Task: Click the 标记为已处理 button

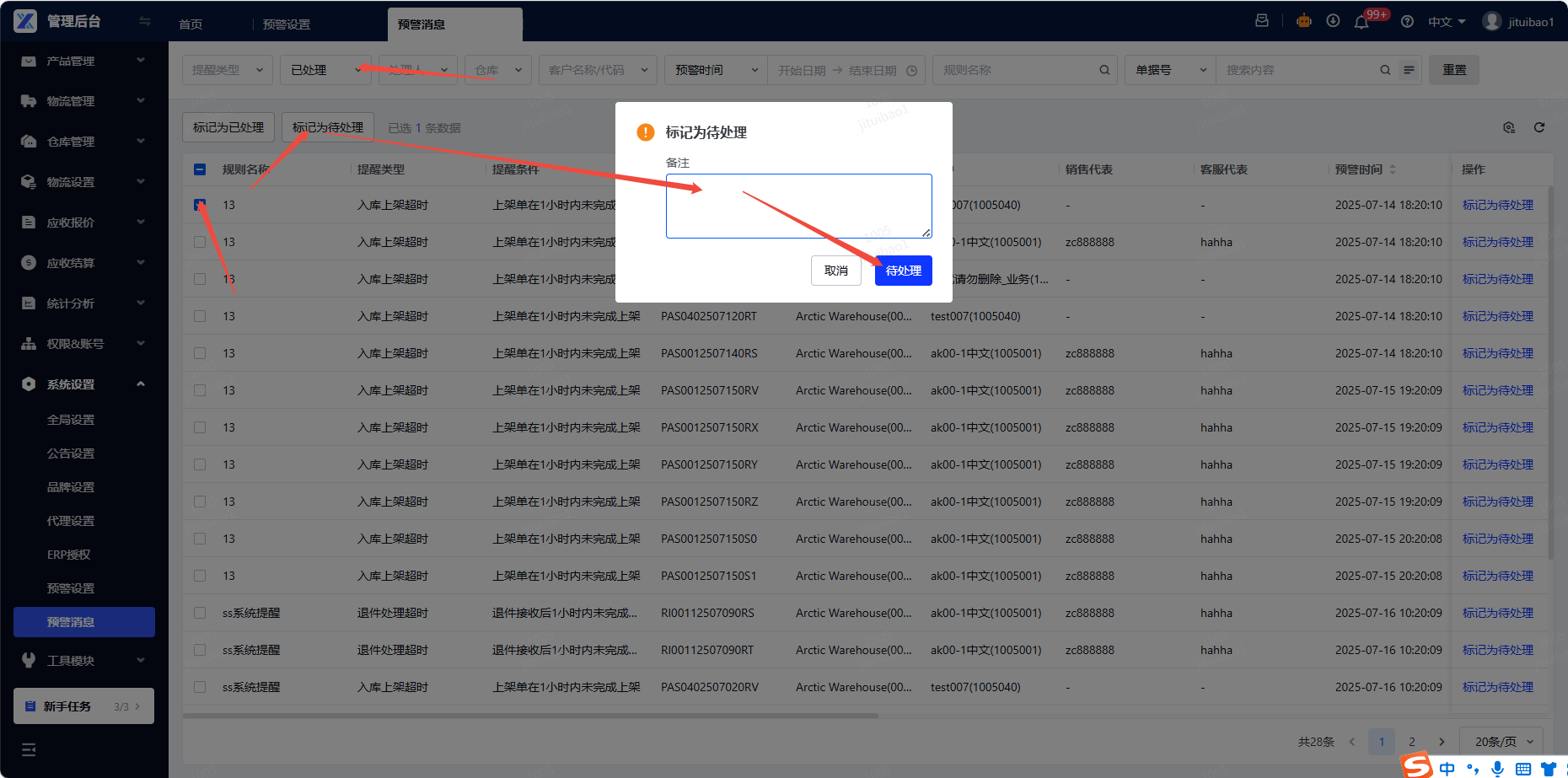Action: pos(228,127)
